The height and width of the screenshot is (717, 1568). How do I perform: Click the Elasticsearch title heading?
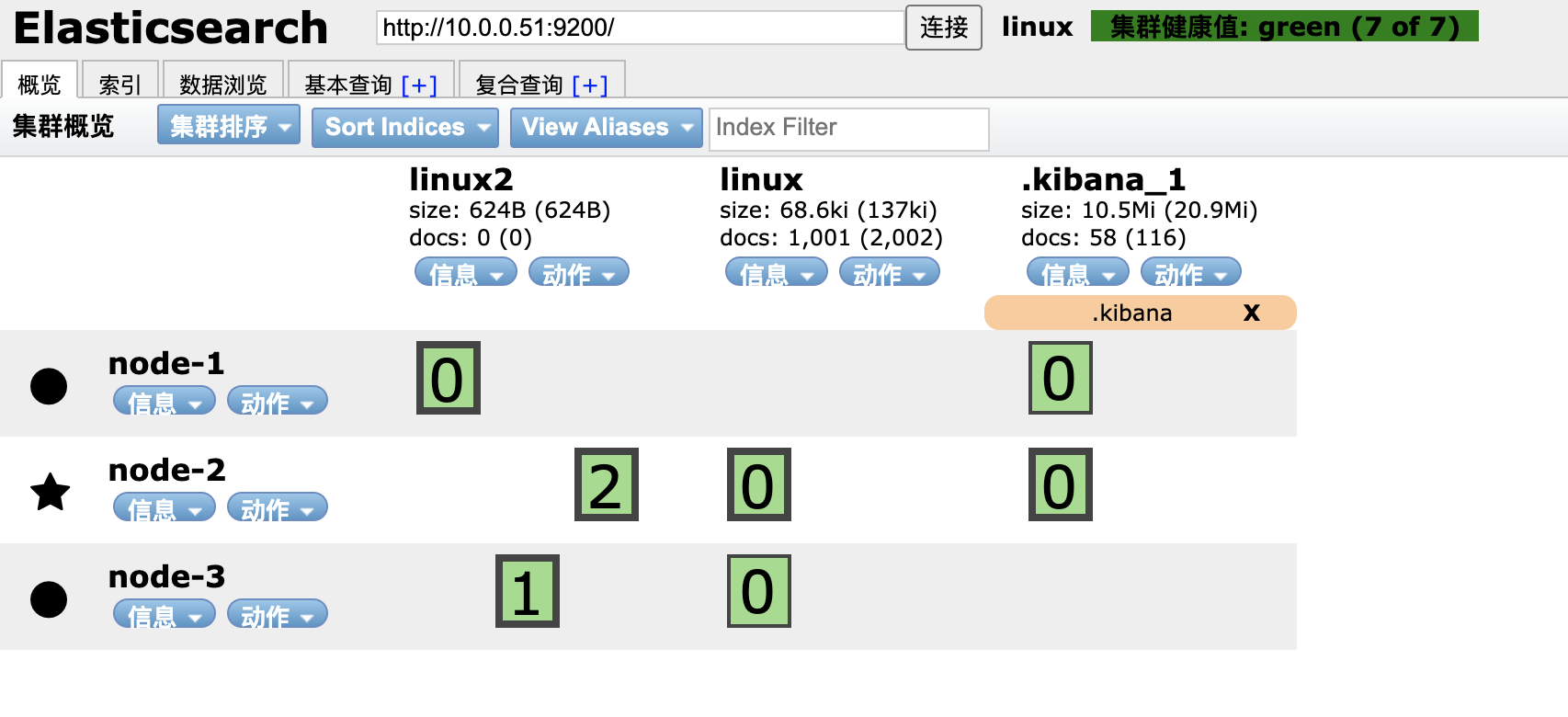(x=171, y=28)
